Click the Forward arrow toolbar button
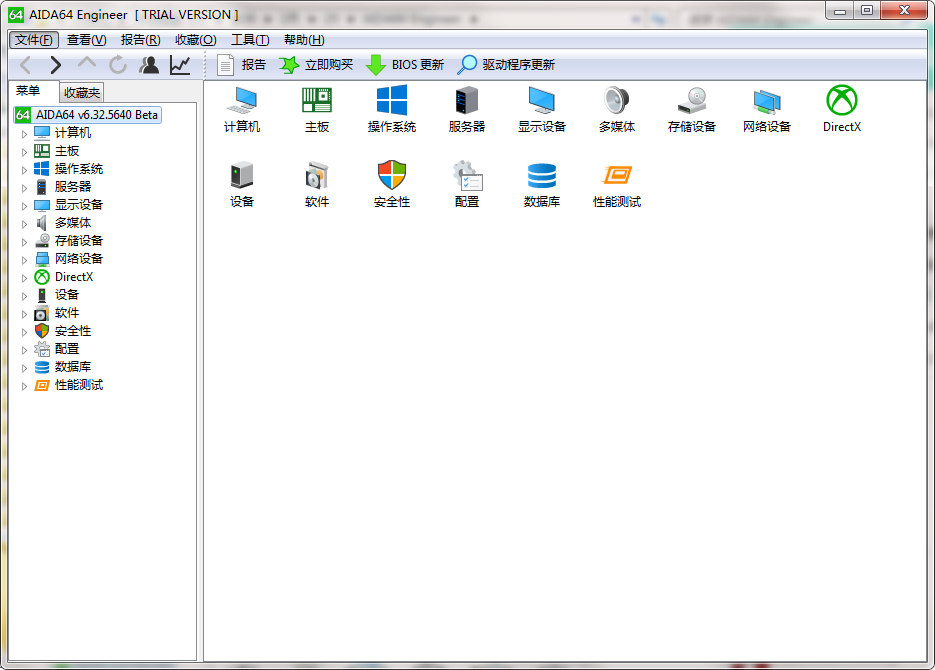 [55, 64]
